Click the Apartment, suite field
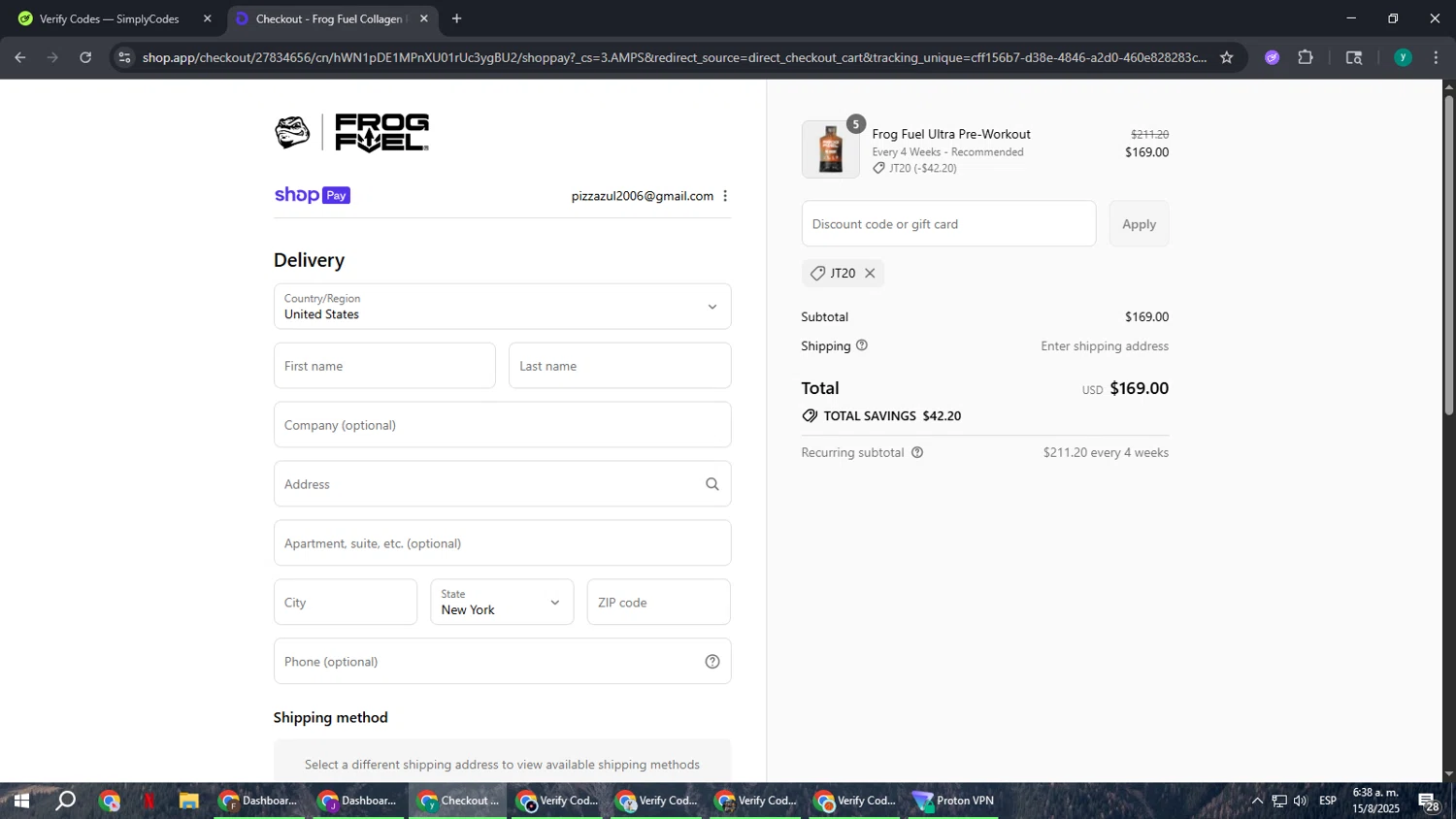This screenshot has height=819, width=1456. click(502, 543)
